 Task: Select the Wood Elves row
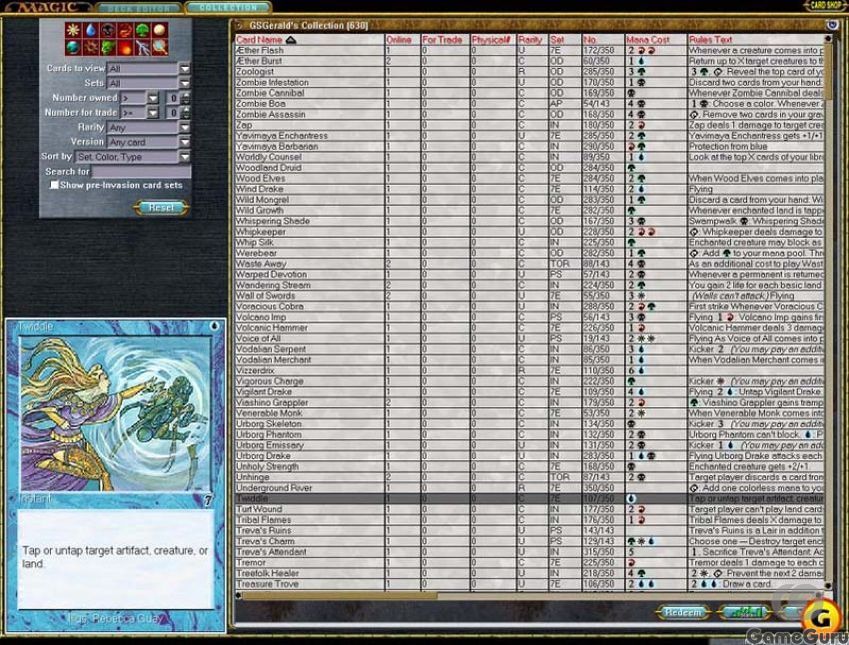pyautogui.click(x=530, y=178)
